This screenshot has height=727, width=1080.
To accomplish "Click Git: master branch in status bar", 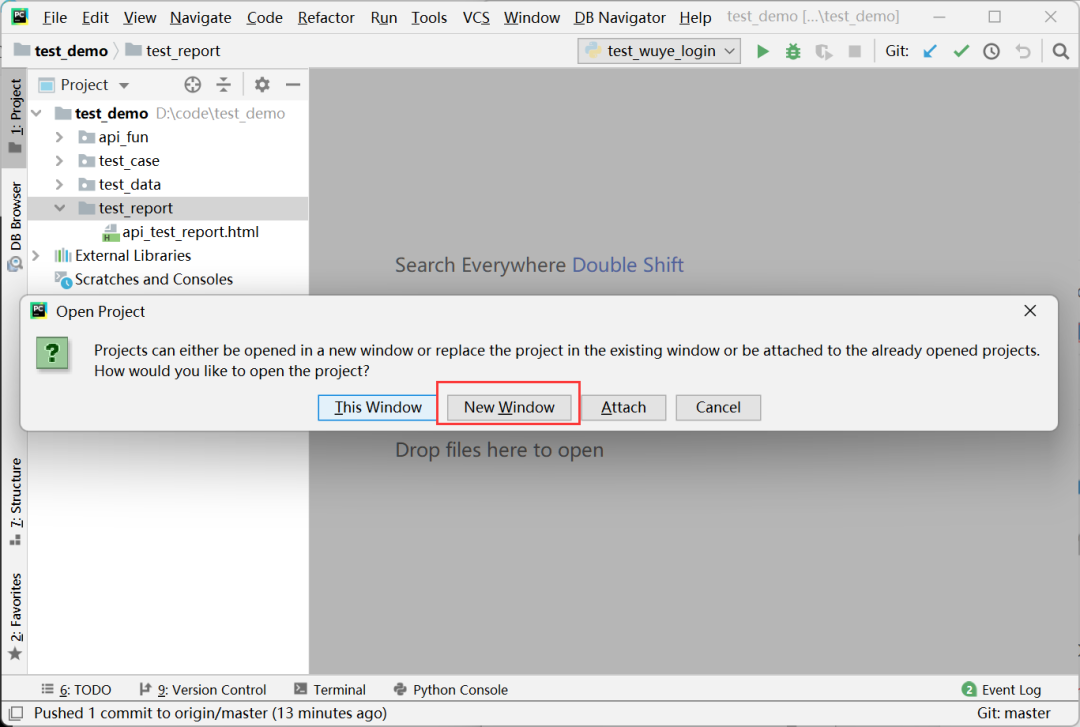I will (x=1013, y=713).
